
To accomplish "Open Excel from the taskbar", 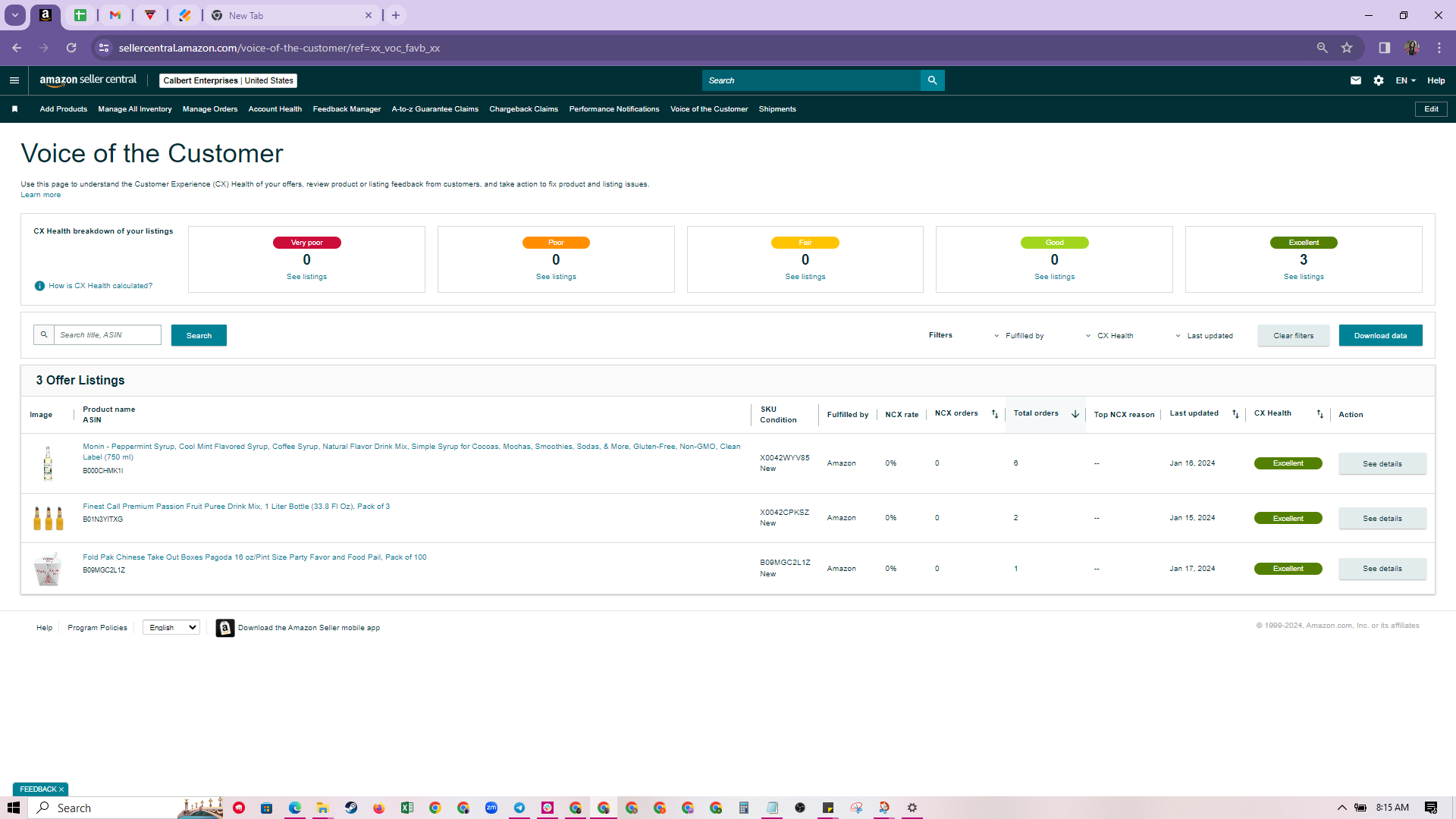I will pyautogui.click(x=407, y=808).
